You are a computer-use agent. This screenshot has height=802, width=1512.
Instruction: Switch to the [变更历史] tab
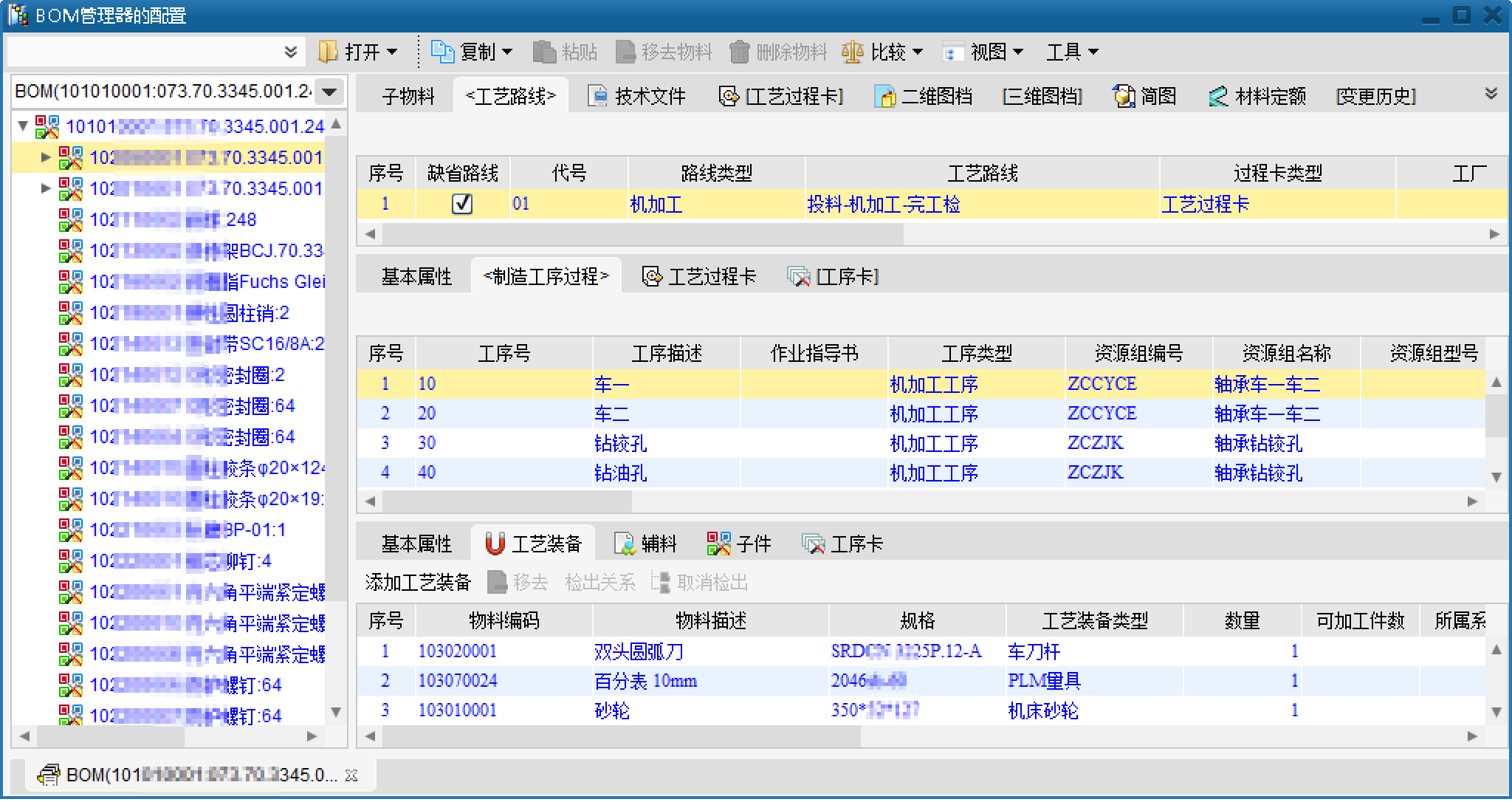point(1375,96)
